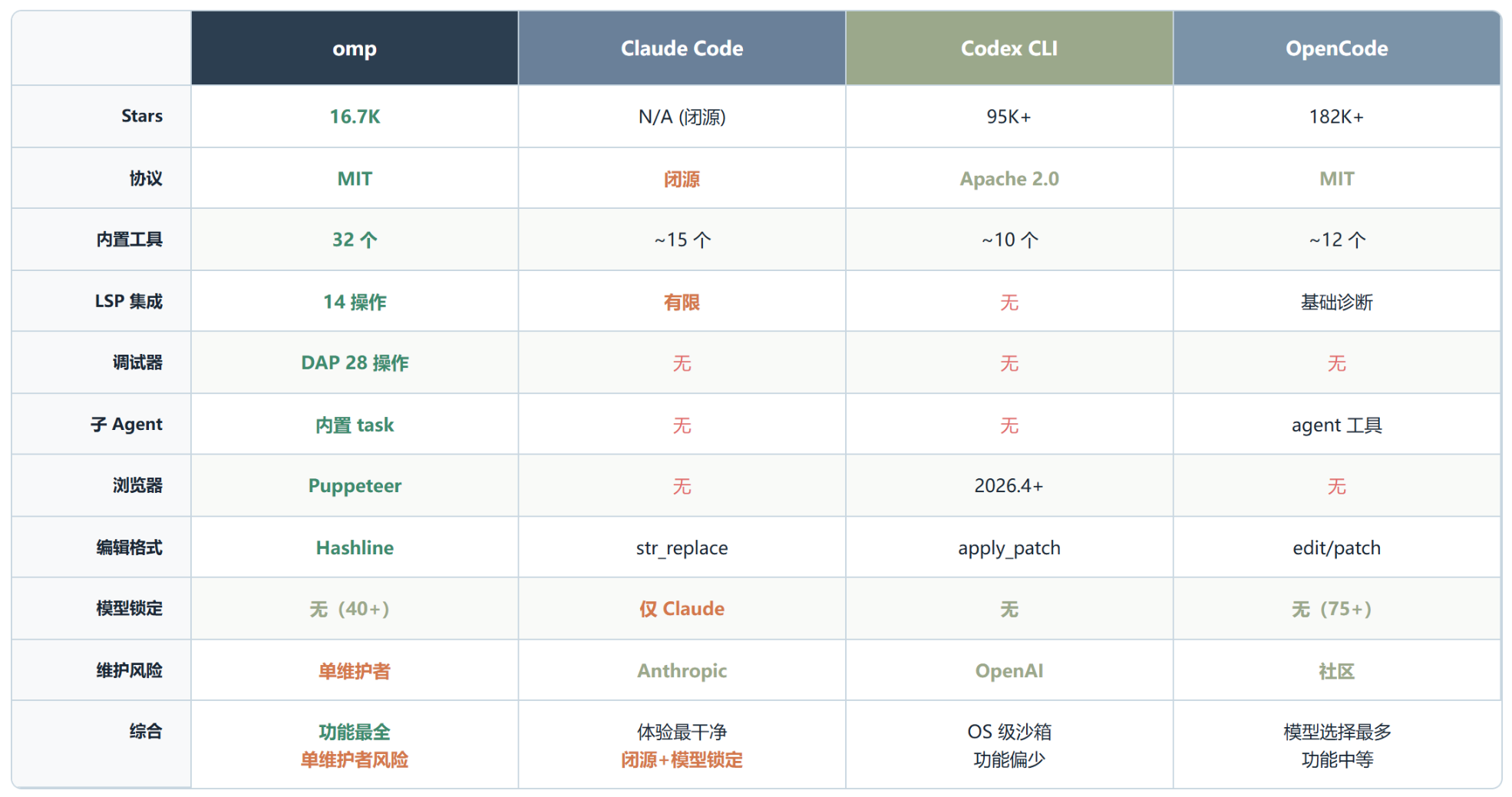1512x797 pixels.
Task: Select the LSP 集成 row label
Action: pos(129,301)
